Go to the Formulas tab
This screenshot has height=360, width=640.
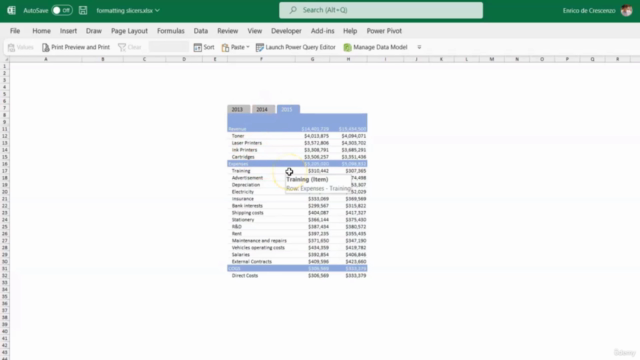coord(171,31)
